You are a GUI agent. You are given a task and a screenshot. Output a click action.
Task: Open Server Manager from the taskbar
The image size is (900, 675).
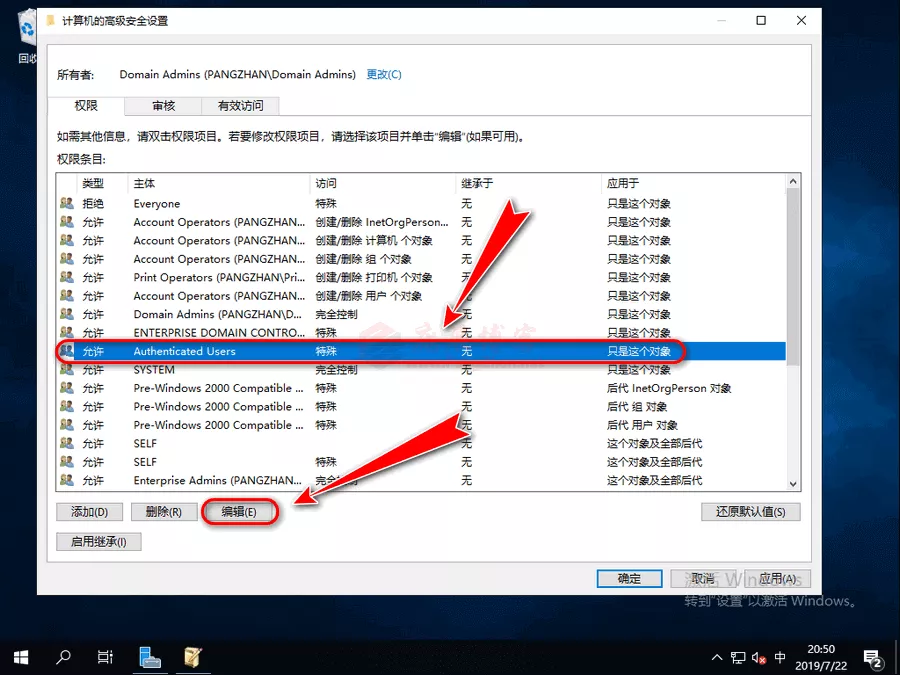[150, 657]
